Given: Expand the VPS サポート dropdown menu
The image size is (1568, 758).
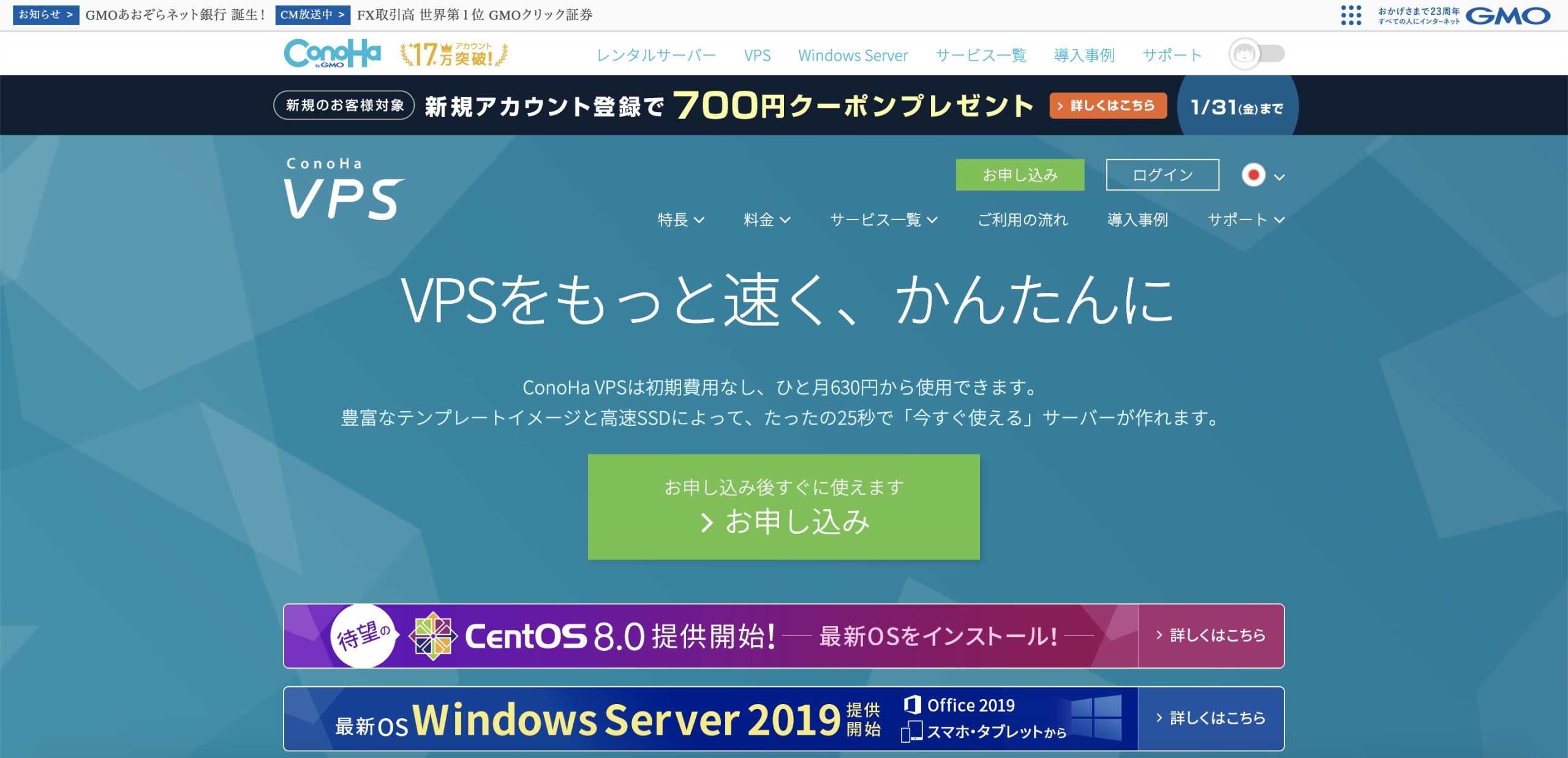Looking at the screenshot, I should (x=1246, y=219).
